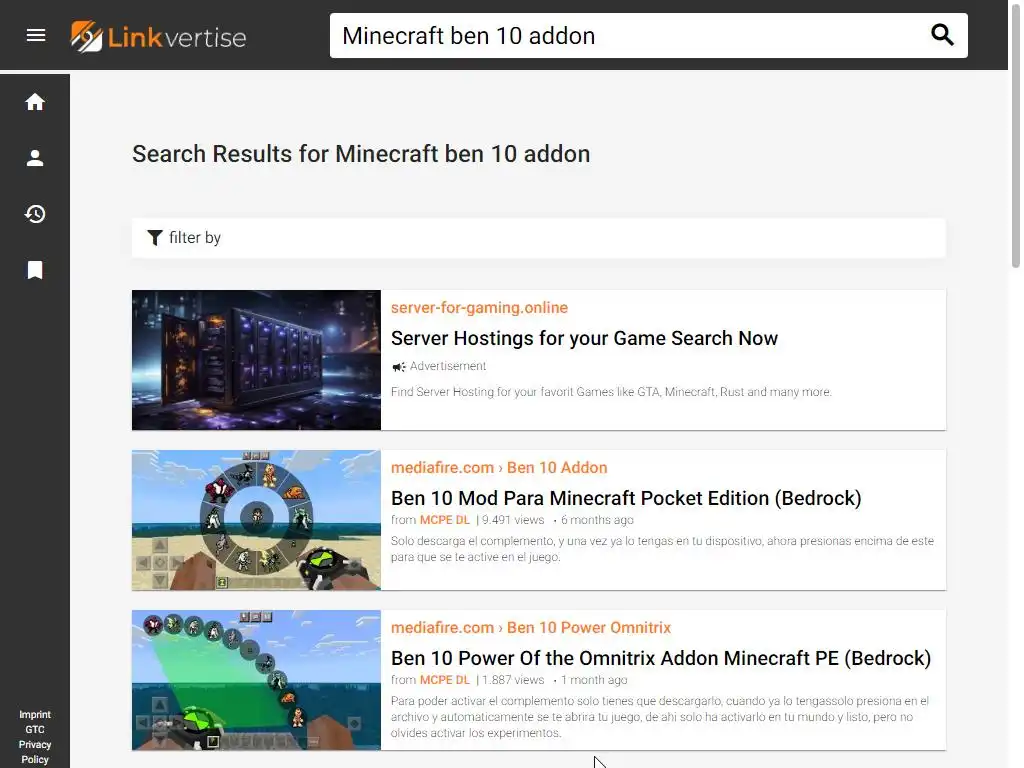The height and width of the screenshot is (768, 1024).
Task: Click the page vertical scrollbar
Action: click(1016, 137)
